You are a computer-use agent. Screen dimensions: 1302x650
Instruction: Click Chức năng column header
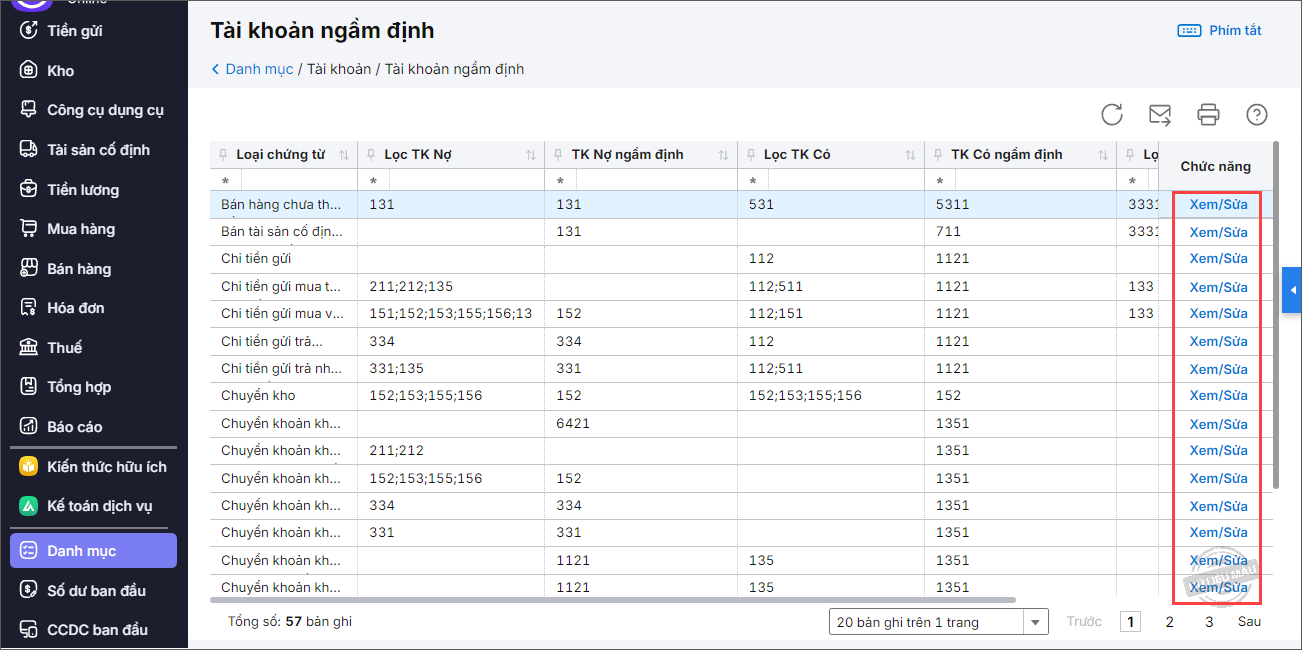[x=1215, y=166]
